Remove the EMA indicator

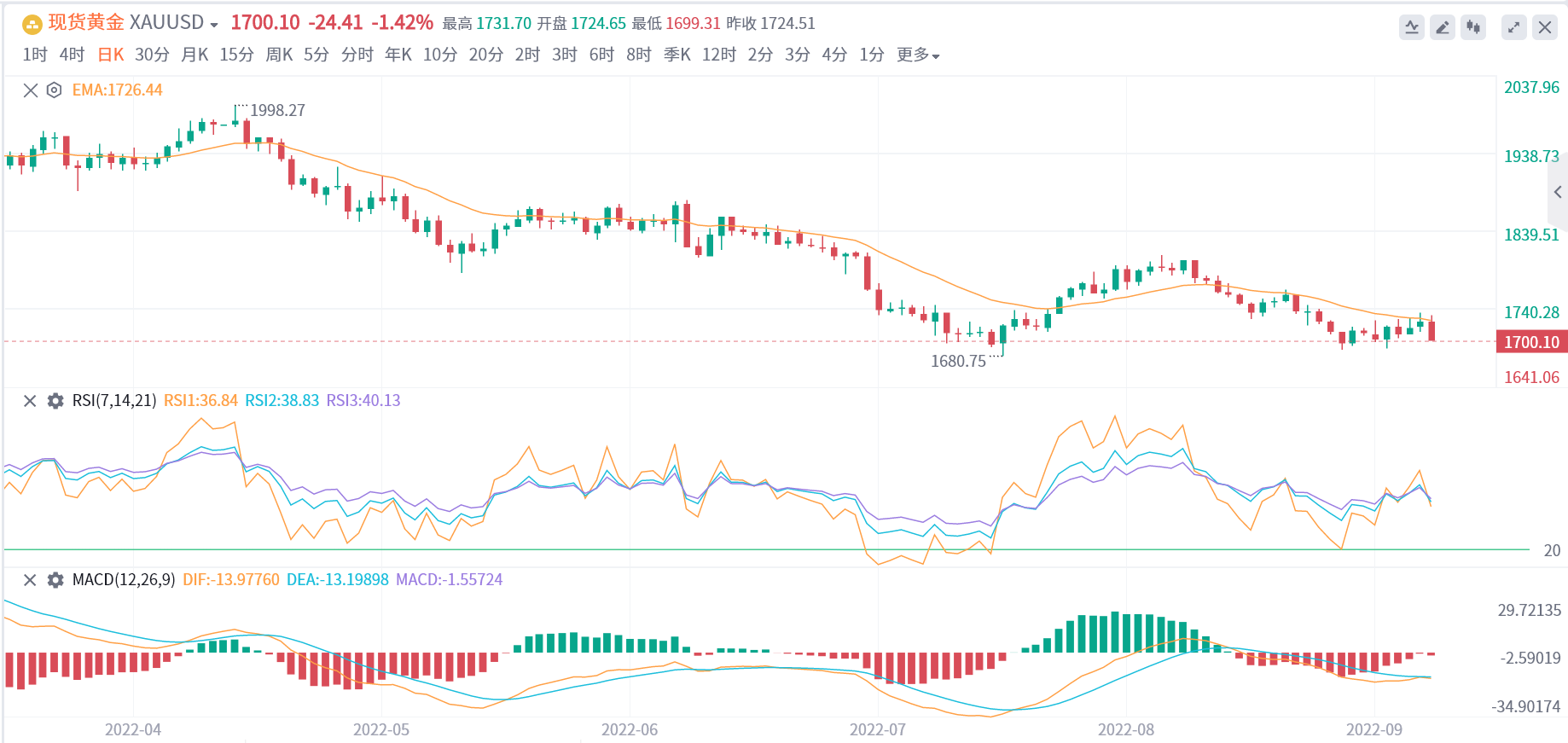[31, 90]
